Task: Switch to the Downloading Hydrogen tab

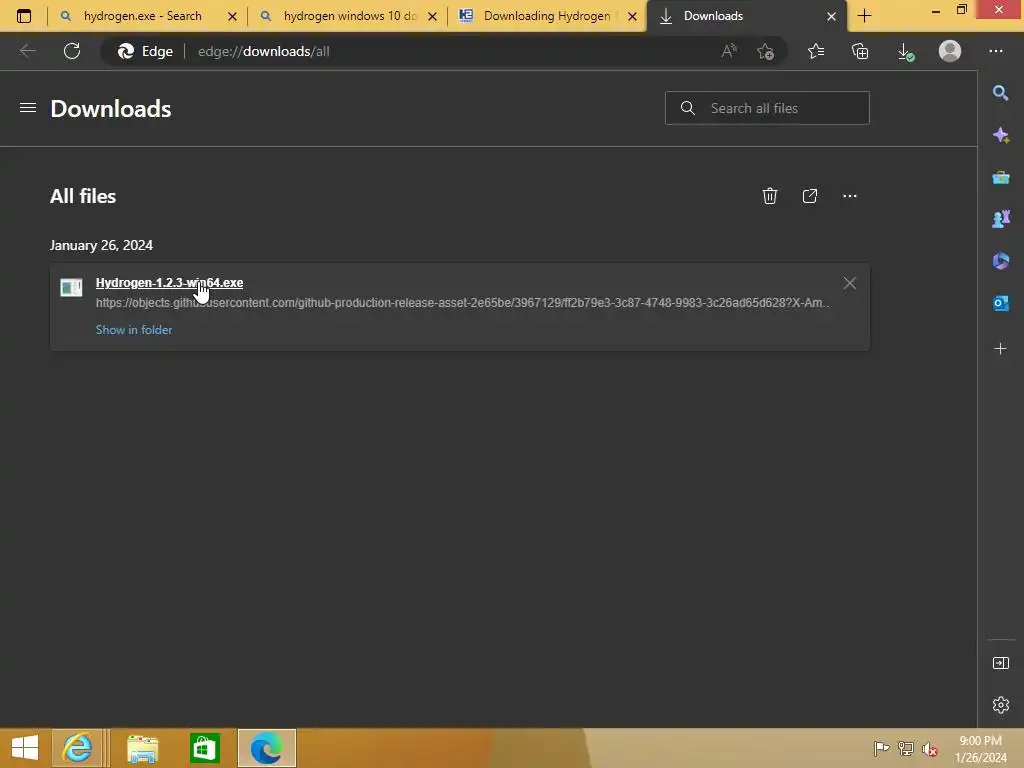Action: (547, 16)
